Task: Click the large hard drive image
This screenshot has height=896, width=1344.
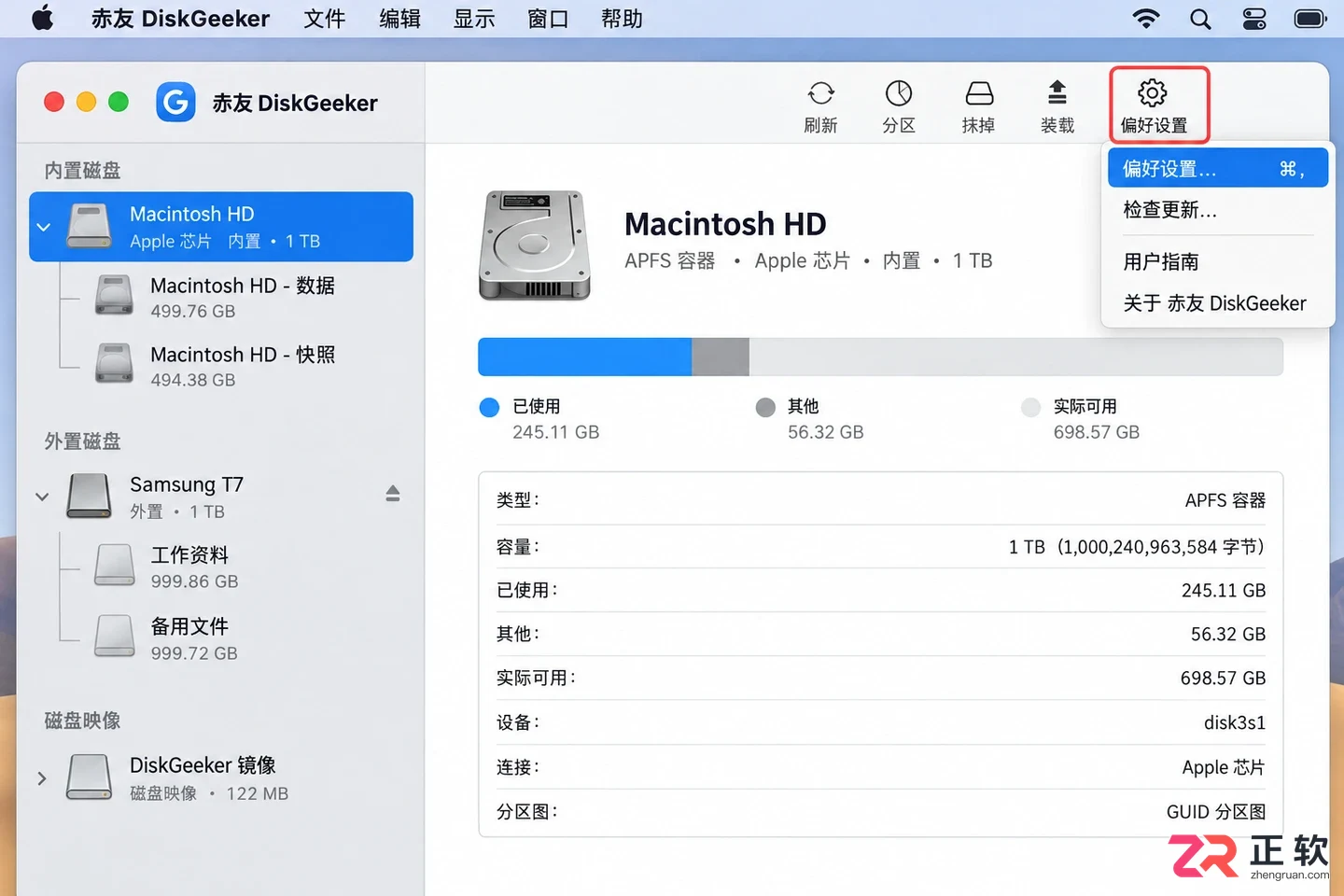Action: point(535,245)
